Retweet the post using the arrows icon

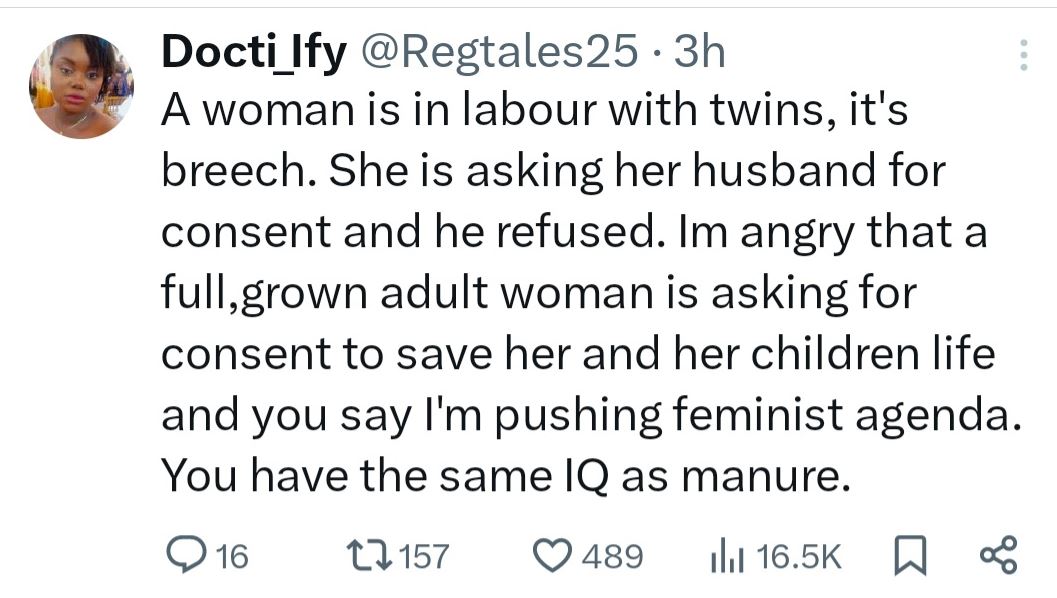(367, 555)
